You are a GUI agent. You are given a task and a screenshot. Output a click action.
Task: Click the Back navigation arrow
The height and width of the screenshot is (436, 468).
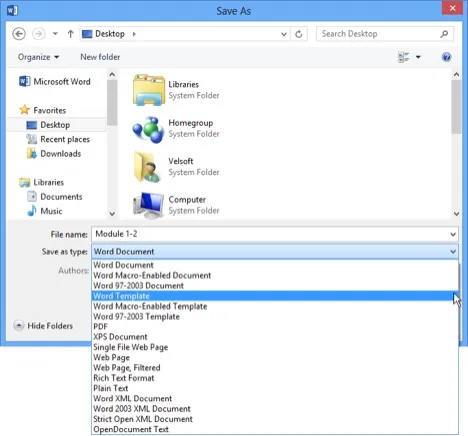[19, 34]
